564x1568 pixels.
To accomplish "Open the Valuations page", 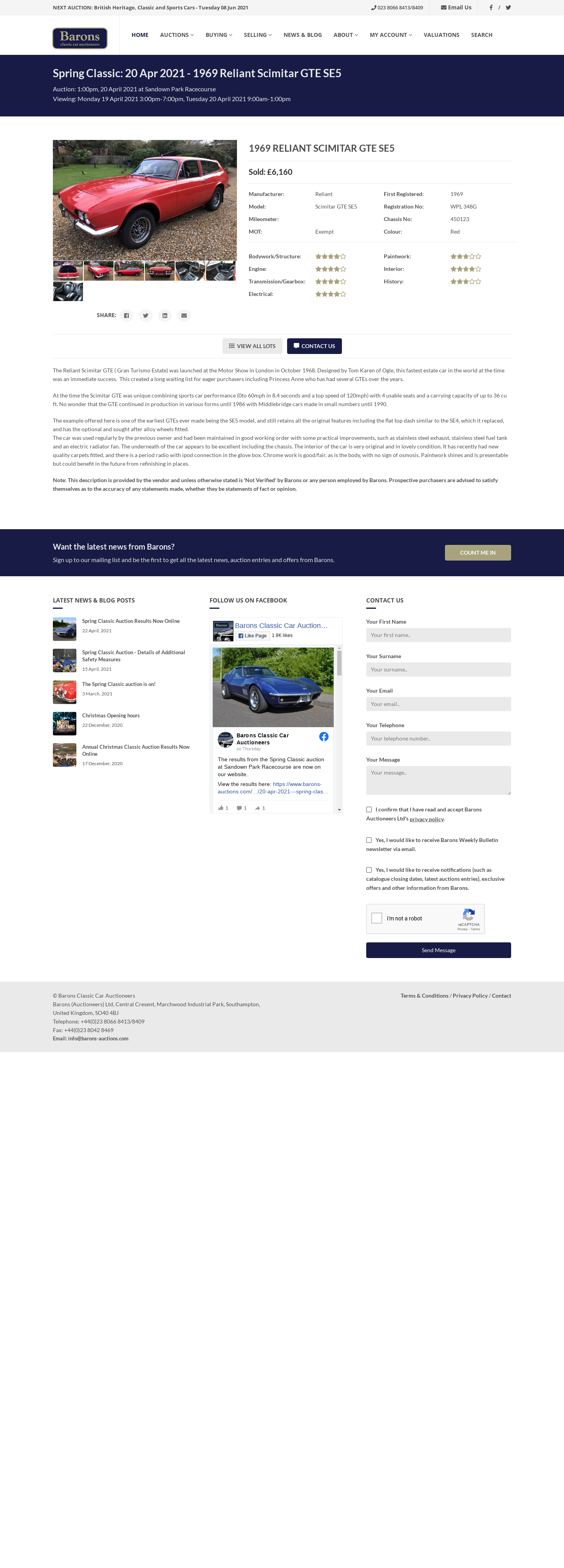I will (x=441, y=35).
